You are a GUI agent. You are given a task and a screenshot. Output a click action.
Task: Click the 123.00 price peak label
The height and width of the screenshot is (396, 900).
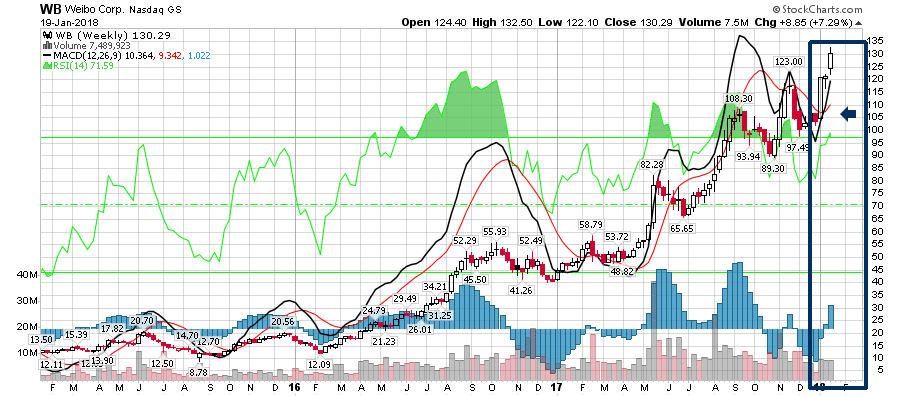[790, 62]
